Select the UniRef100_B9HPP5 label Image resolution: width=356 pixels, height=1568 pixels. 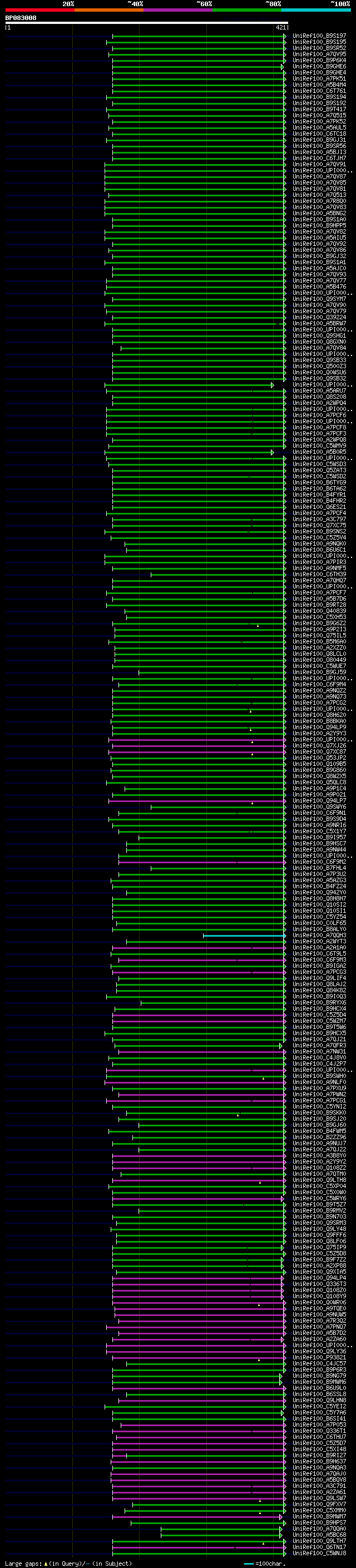coord(319,225)
